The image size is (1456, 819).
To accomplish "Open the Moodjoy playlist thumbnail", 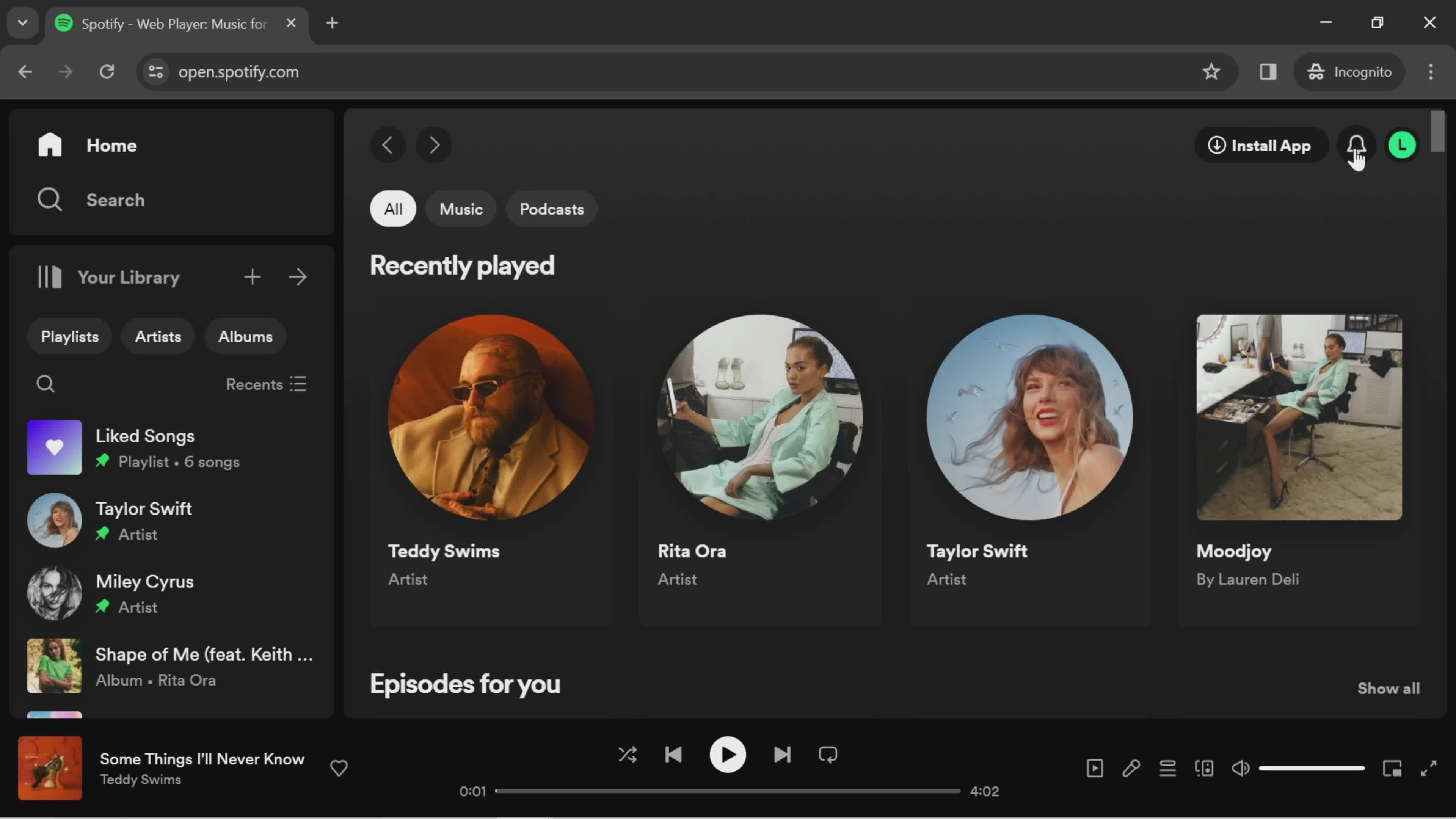I will (1298, 417).
